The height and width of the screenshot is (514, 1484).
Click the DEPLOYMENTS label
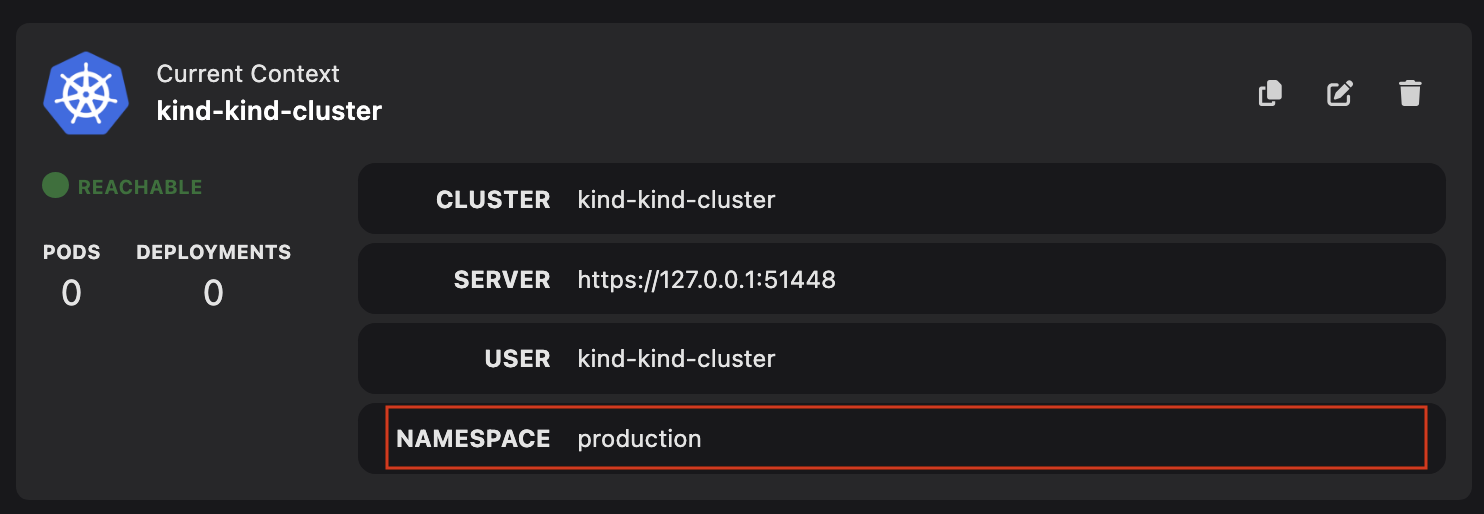coord(214,252)
